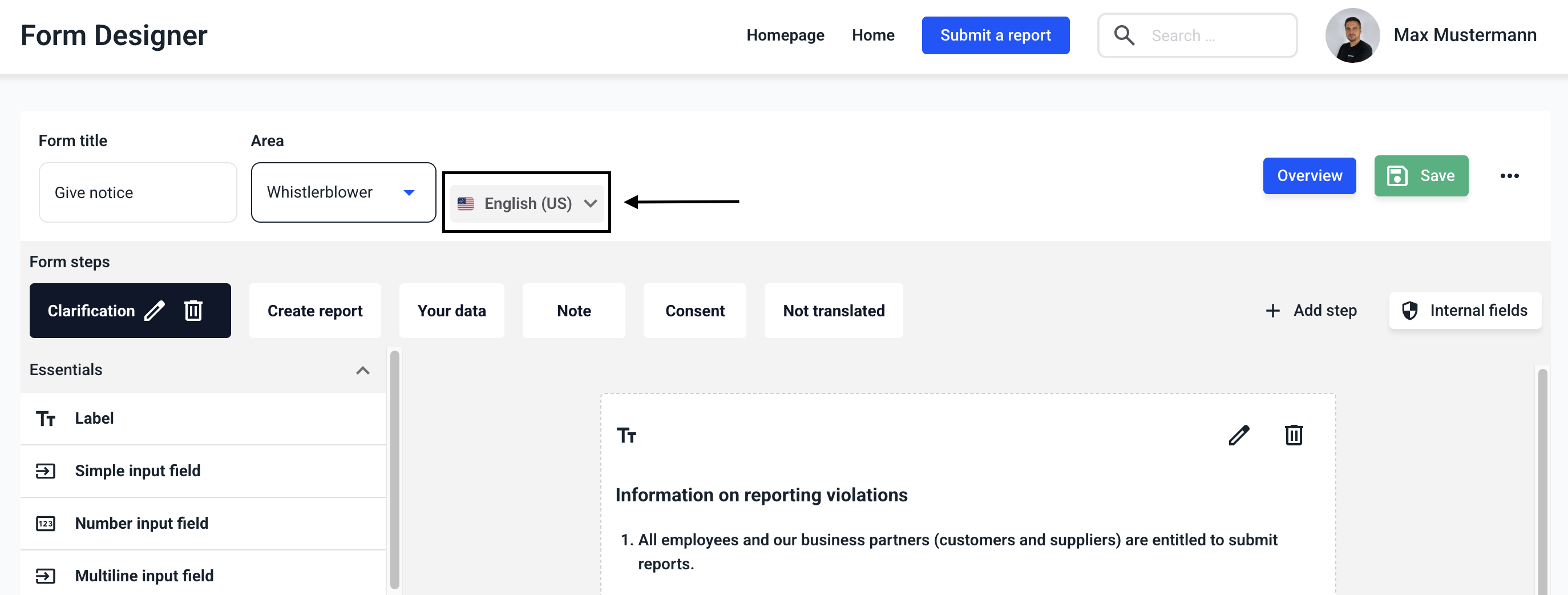Viewport: 1568px width, 595px height.
Task: Switch to the Create report step
Action: click(315, 311)
